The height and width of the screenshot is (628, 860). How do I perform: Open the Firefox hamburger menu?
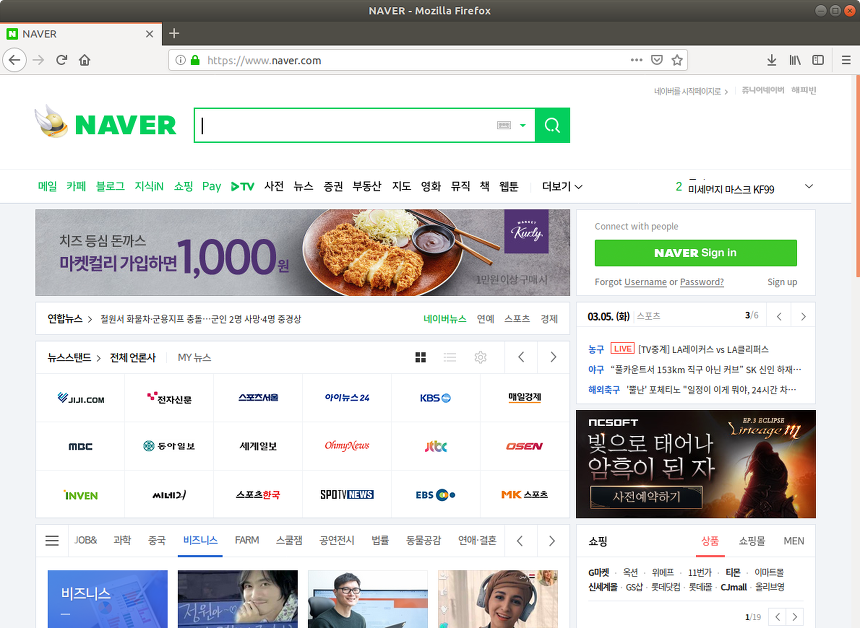846,60
